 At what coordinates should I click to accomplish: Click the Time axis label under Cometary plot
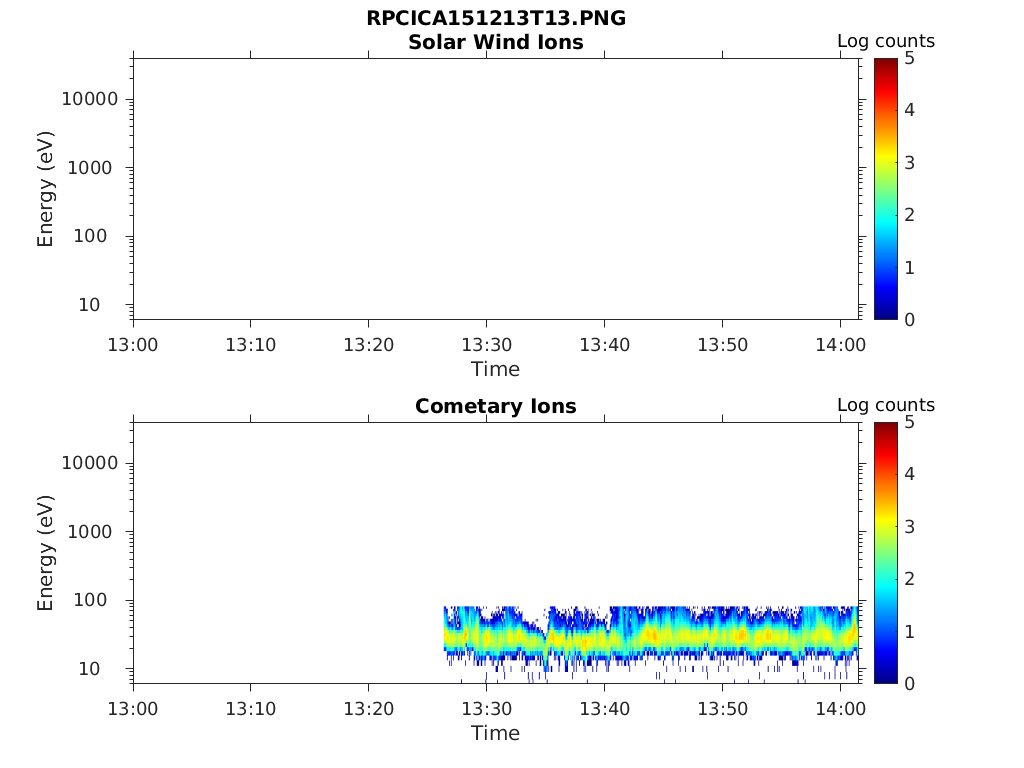496,733
